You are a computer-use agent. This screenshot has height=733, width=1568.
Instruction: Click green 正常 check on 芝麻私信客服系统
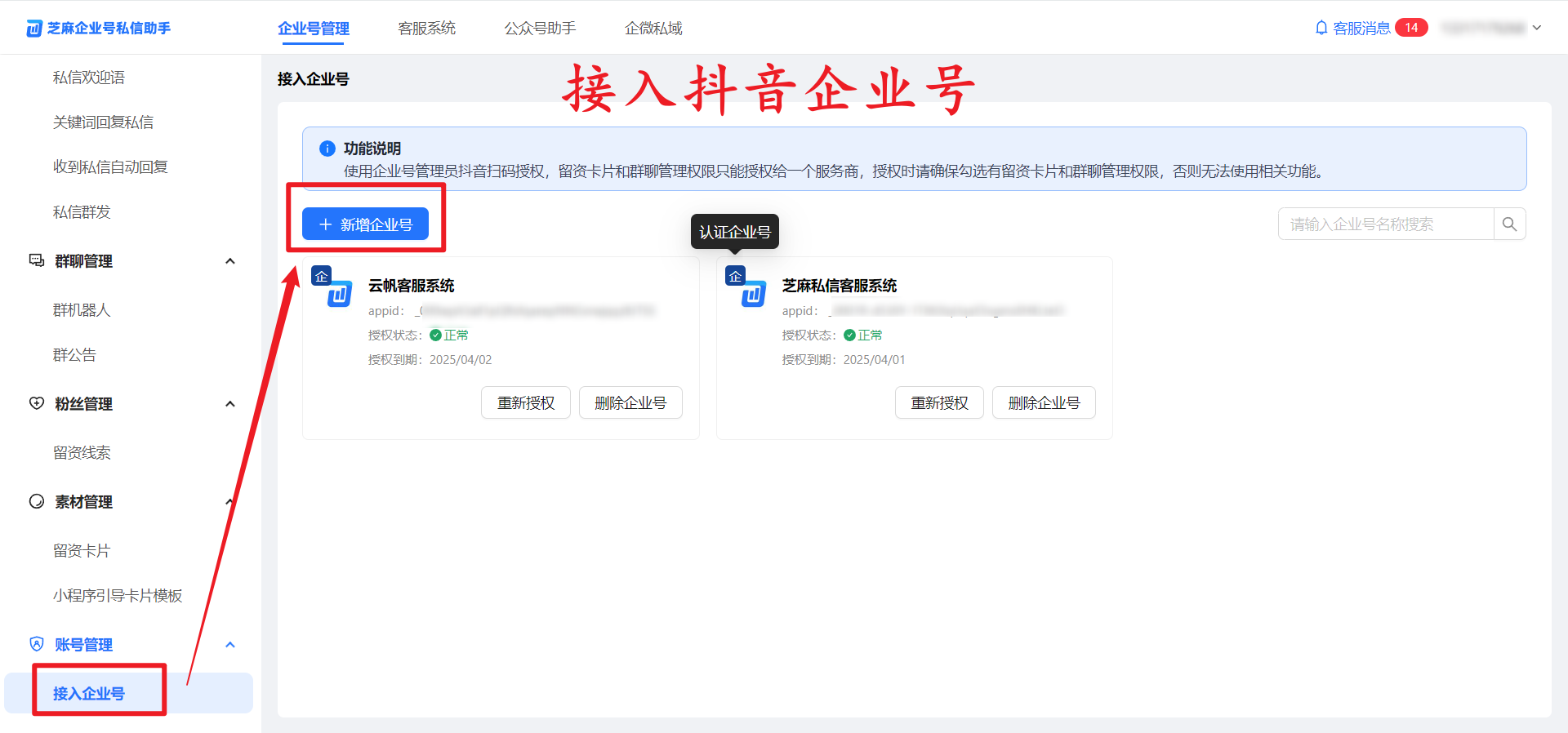tap(849, 335)
